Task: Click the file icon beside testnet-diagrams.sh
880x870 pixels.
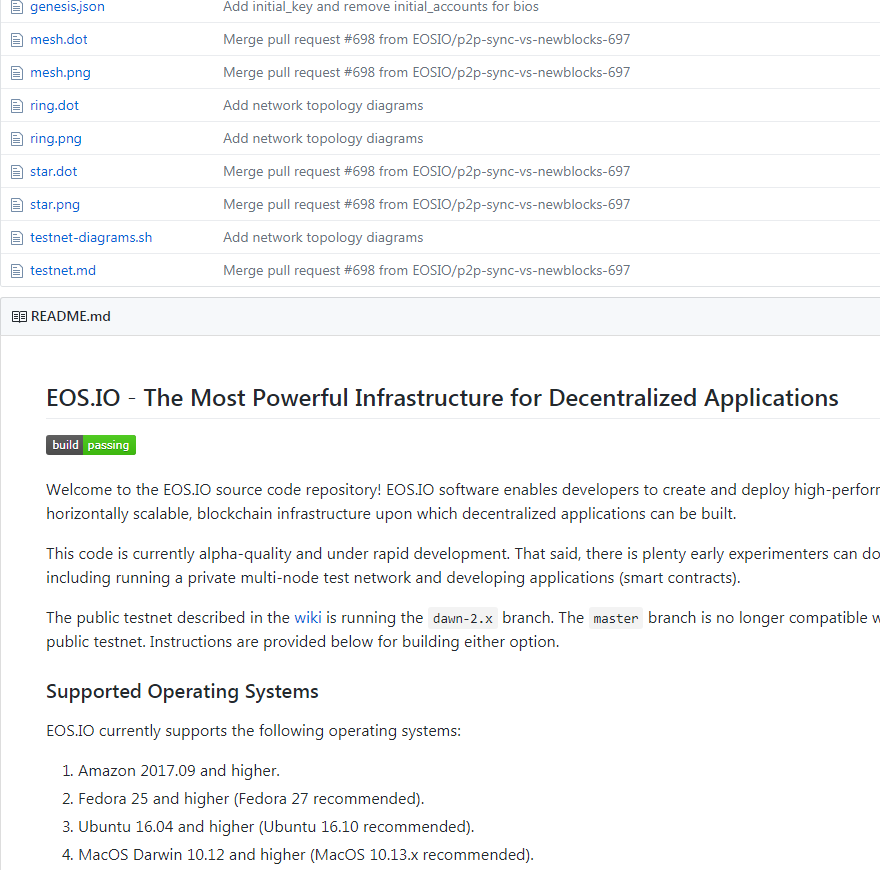Action: (x=17, y=238)
